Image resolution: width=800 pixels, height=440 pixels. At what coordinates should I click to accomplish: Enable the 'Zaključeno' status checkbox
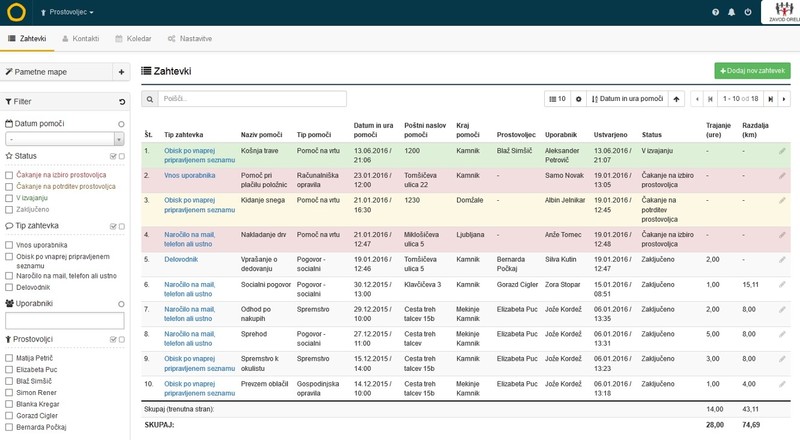point(9,210)
